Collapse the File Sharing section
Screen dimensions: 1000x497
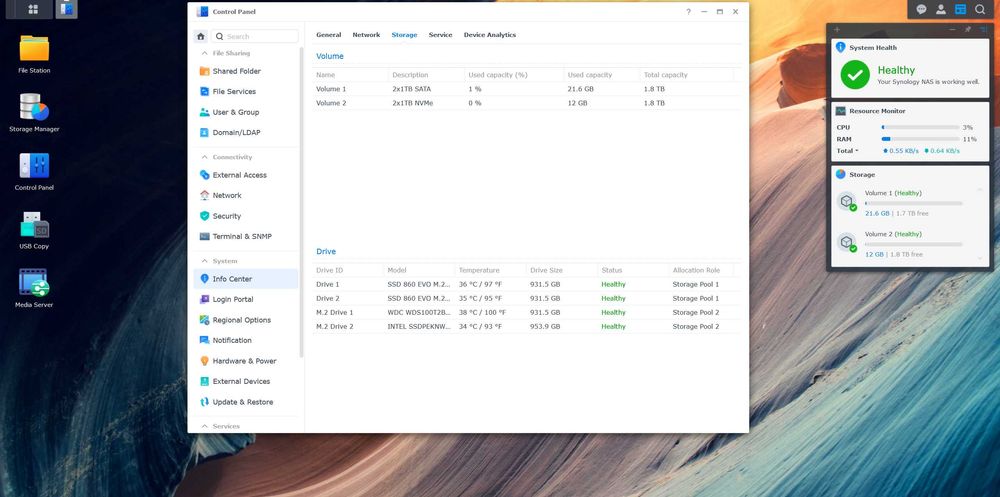click(204, 53)
